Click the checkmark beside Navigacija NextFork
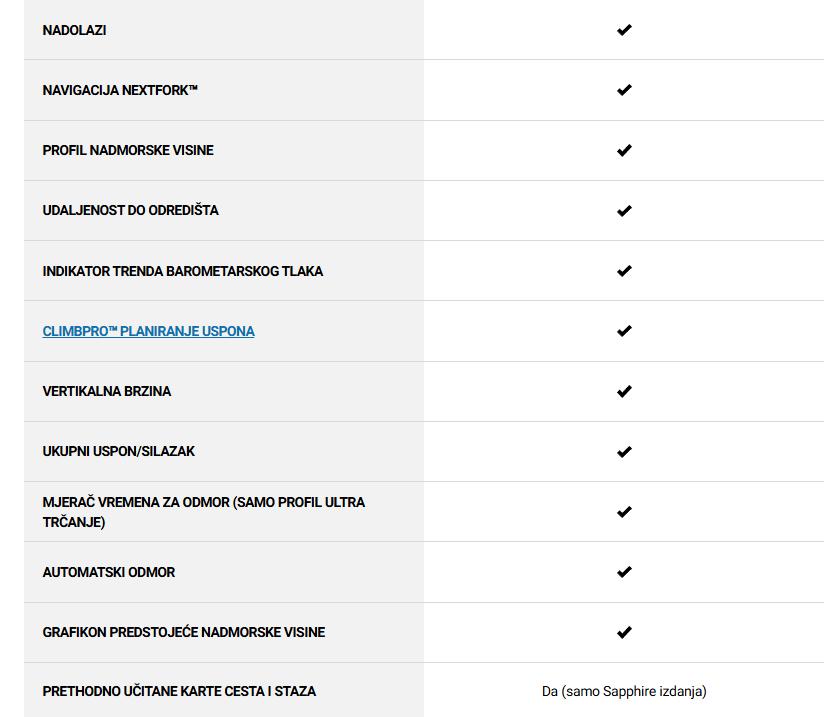The image size is (837, 717). 624,90
